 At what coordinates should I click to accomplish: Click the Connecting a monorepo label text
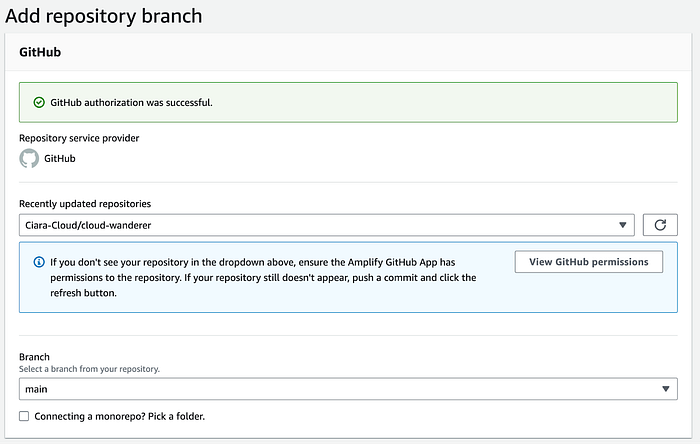120,416
